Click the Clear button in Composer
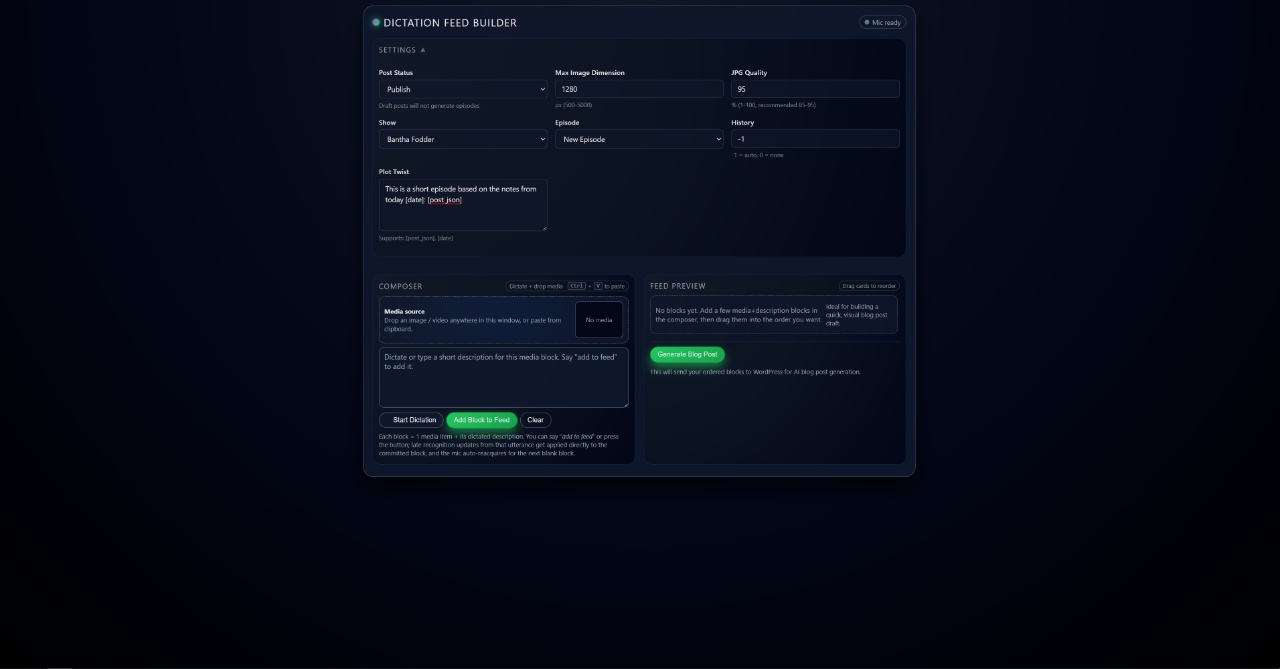The image size is (1280, 669). point(536,420)
